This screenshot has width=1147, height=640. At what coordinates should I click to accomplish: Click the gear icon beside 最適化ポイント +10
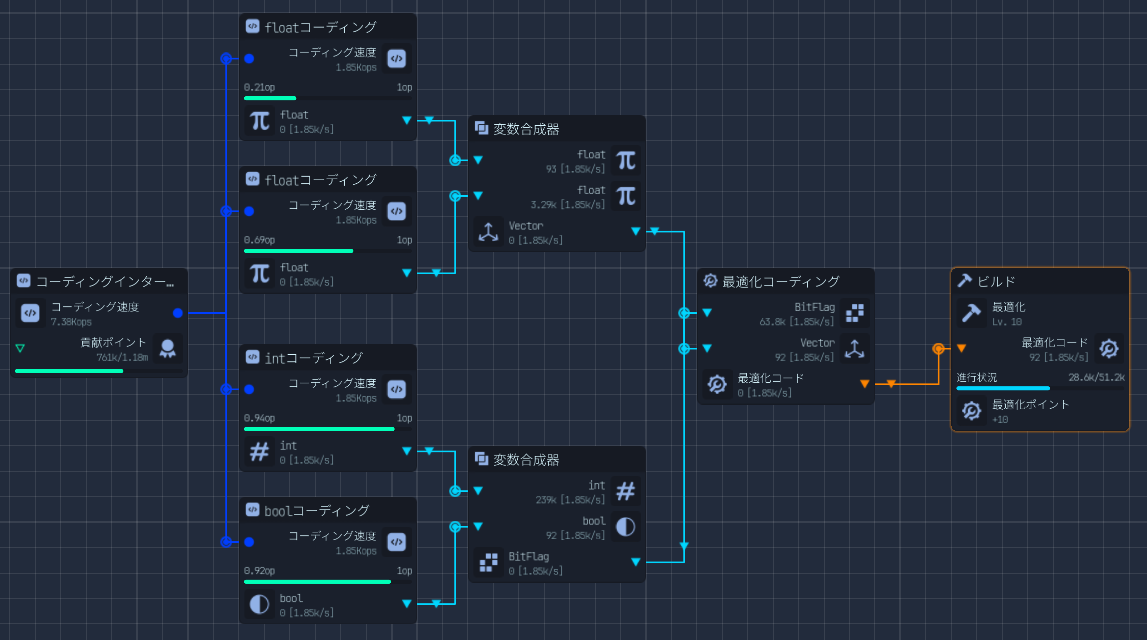(970, 411)
